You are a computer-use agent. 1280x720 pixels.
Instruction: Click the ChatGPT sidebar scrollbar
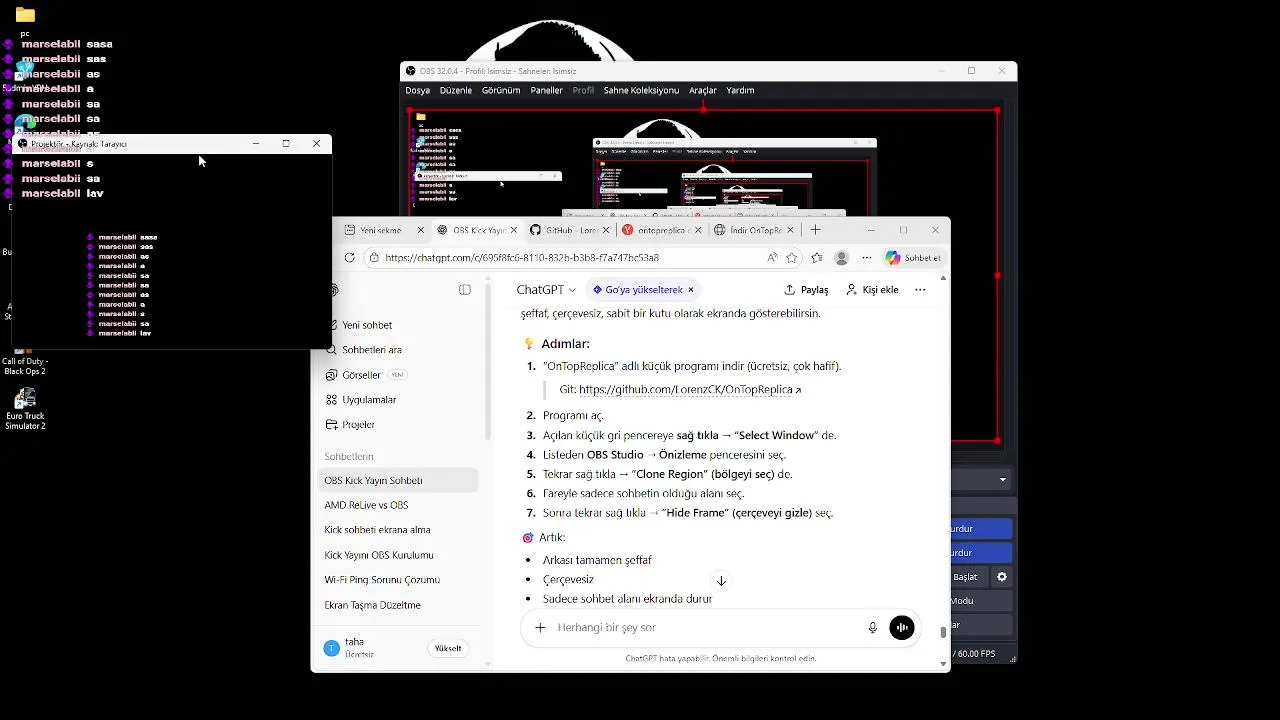click(x=488, y=360)
